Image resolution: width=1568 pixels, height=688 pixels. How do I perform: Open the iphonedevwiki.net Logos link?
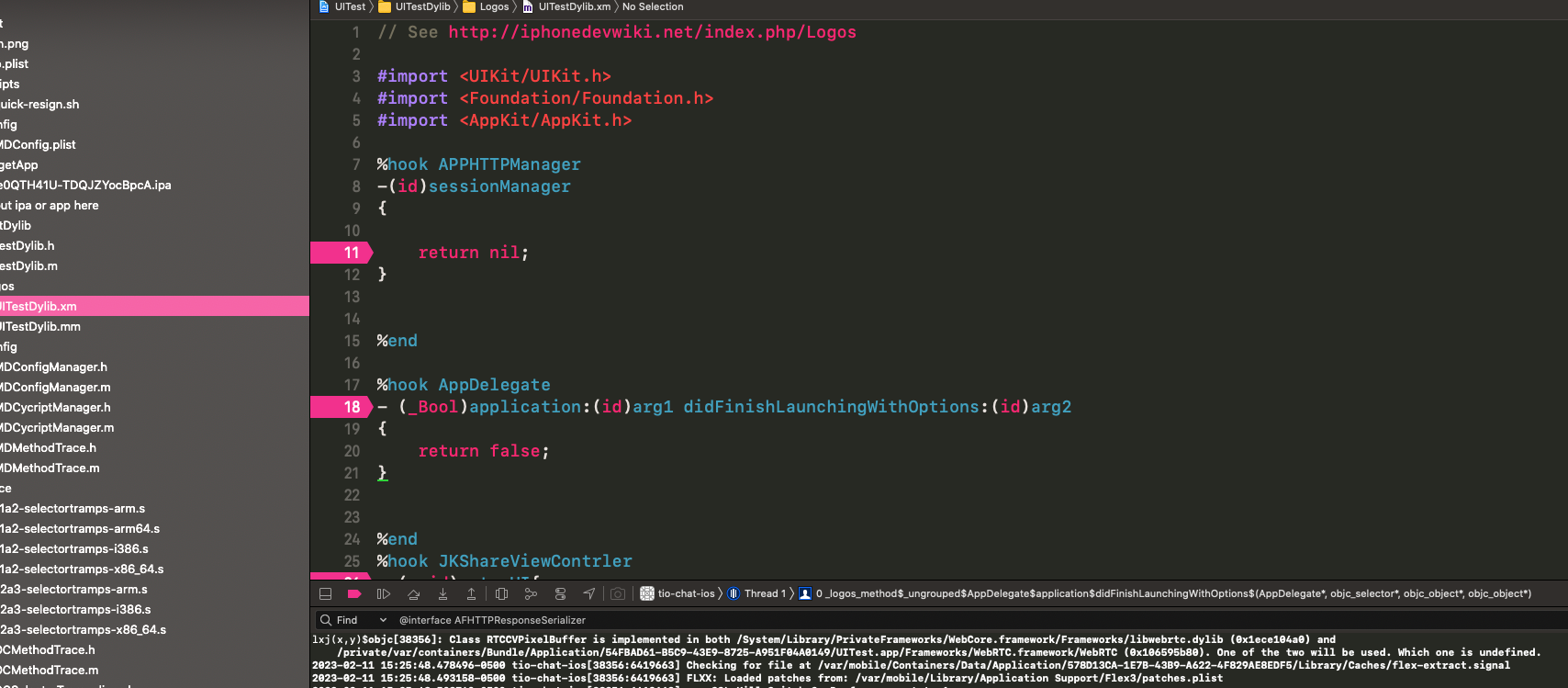coord(652,32)
